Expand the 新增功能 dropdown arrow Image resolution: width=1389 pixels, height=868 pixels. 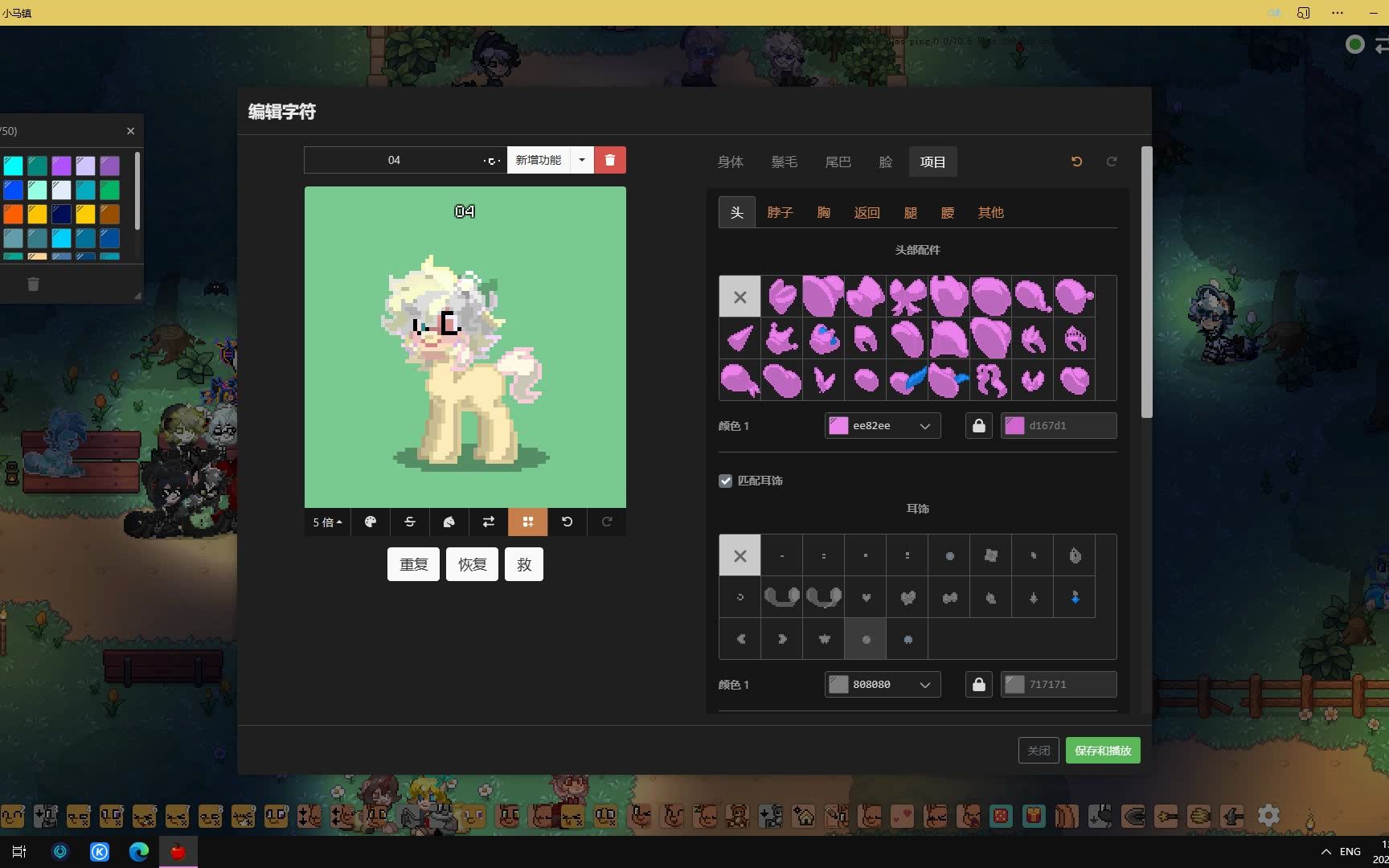point(582,160)
